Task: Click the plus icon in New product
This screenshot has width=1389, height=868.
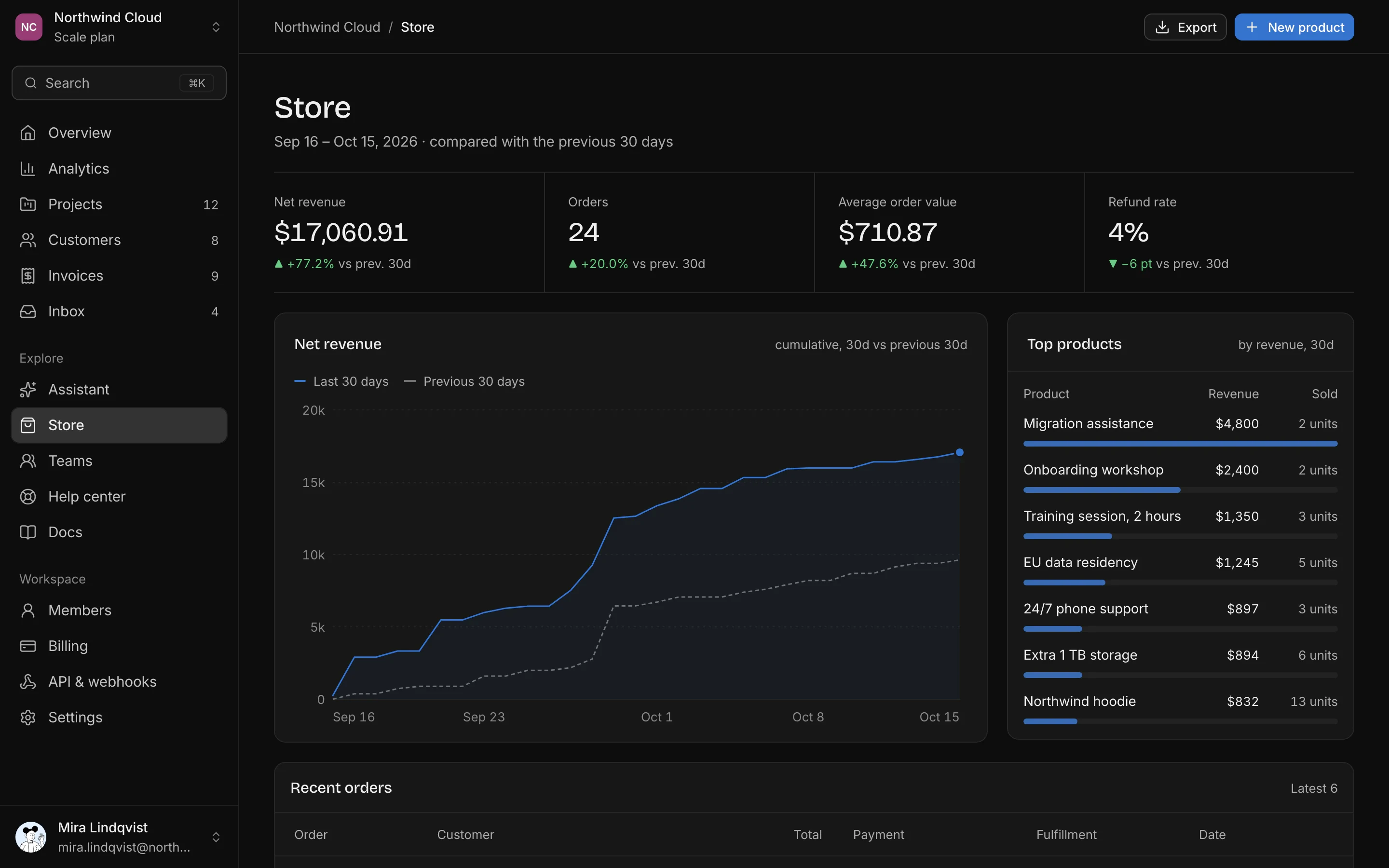Action: [1252, 27]
